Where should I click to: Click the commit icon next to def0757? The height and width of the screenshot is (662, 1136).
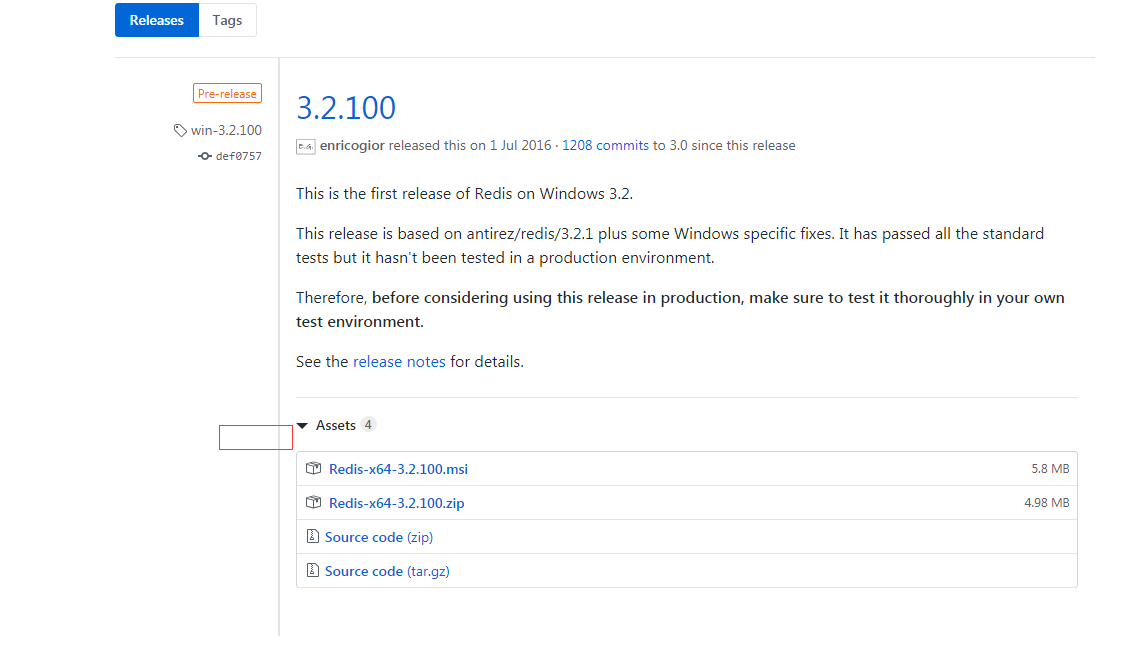click(205, 156)
